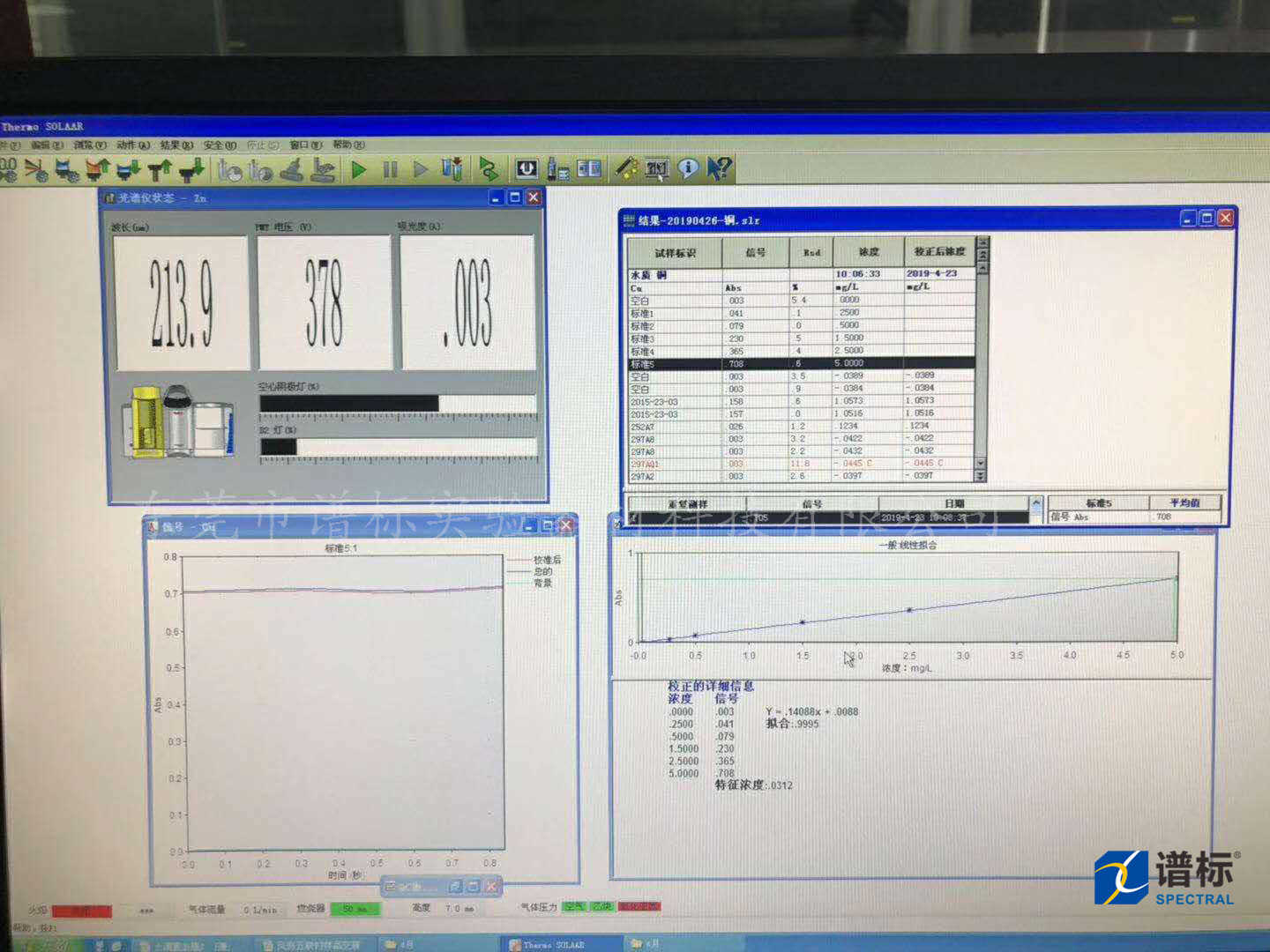Click the blue information bubble icon
This screenshot has width=1270, height=952.
pos(688,167)
